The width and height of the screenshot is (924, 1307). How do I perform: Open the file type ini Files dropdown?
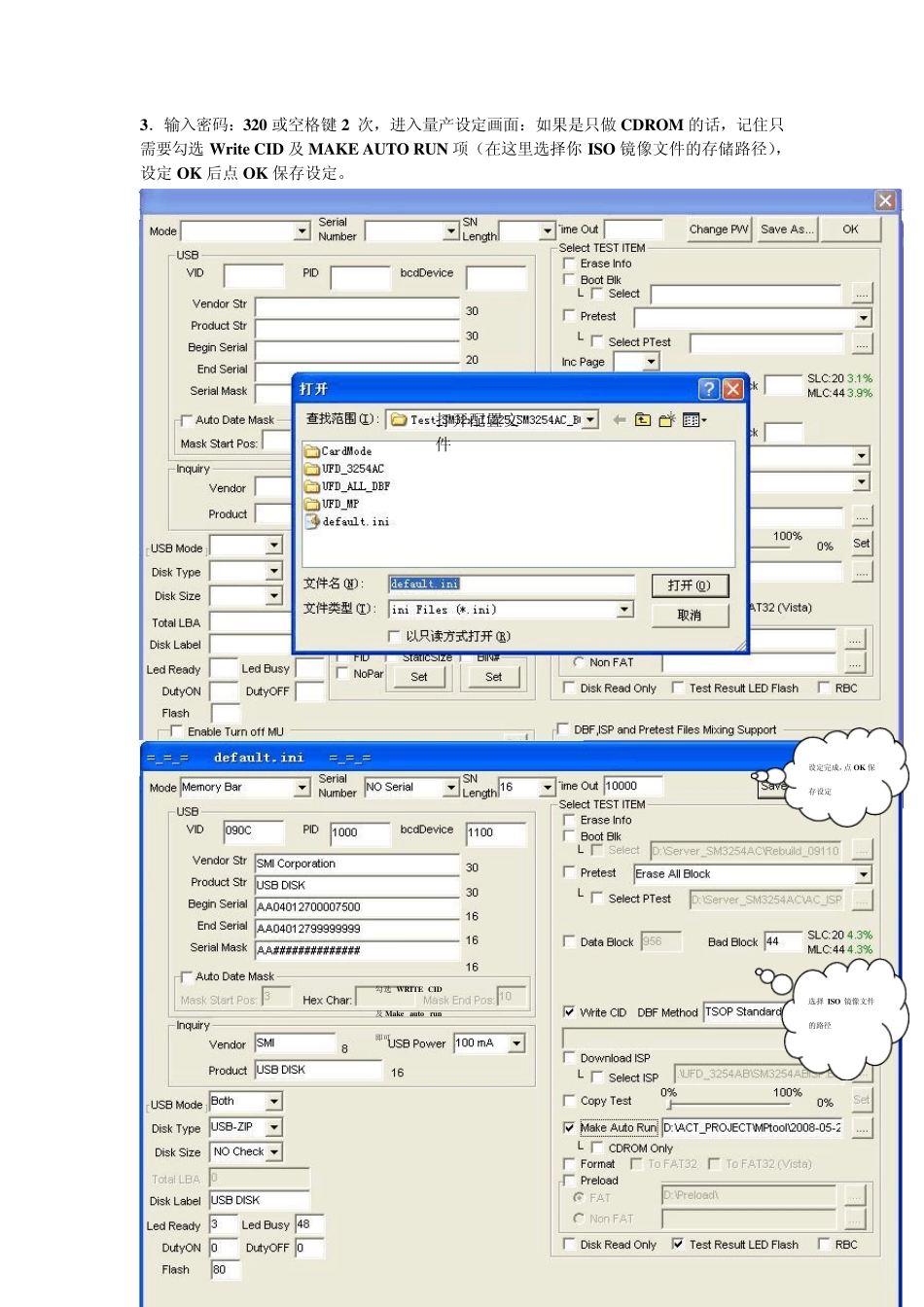tap(624, 610)
